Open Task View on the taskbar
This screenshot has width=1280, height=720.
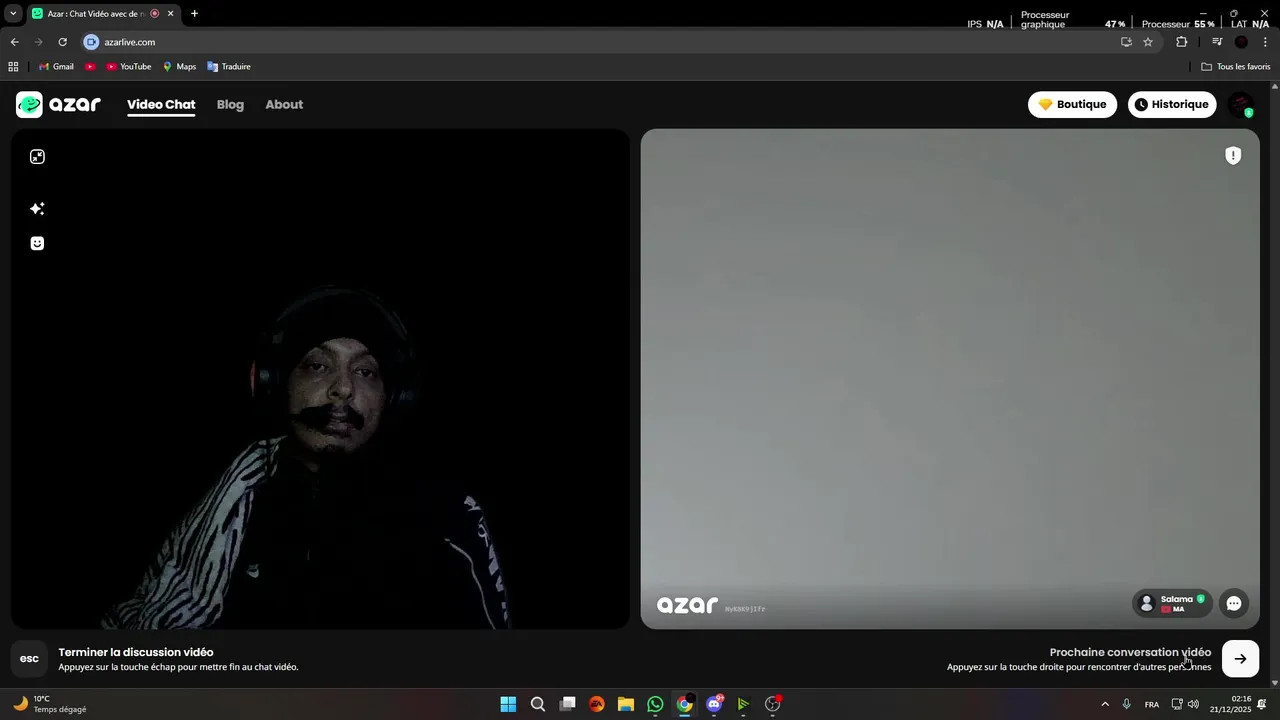tap(567, 704)
